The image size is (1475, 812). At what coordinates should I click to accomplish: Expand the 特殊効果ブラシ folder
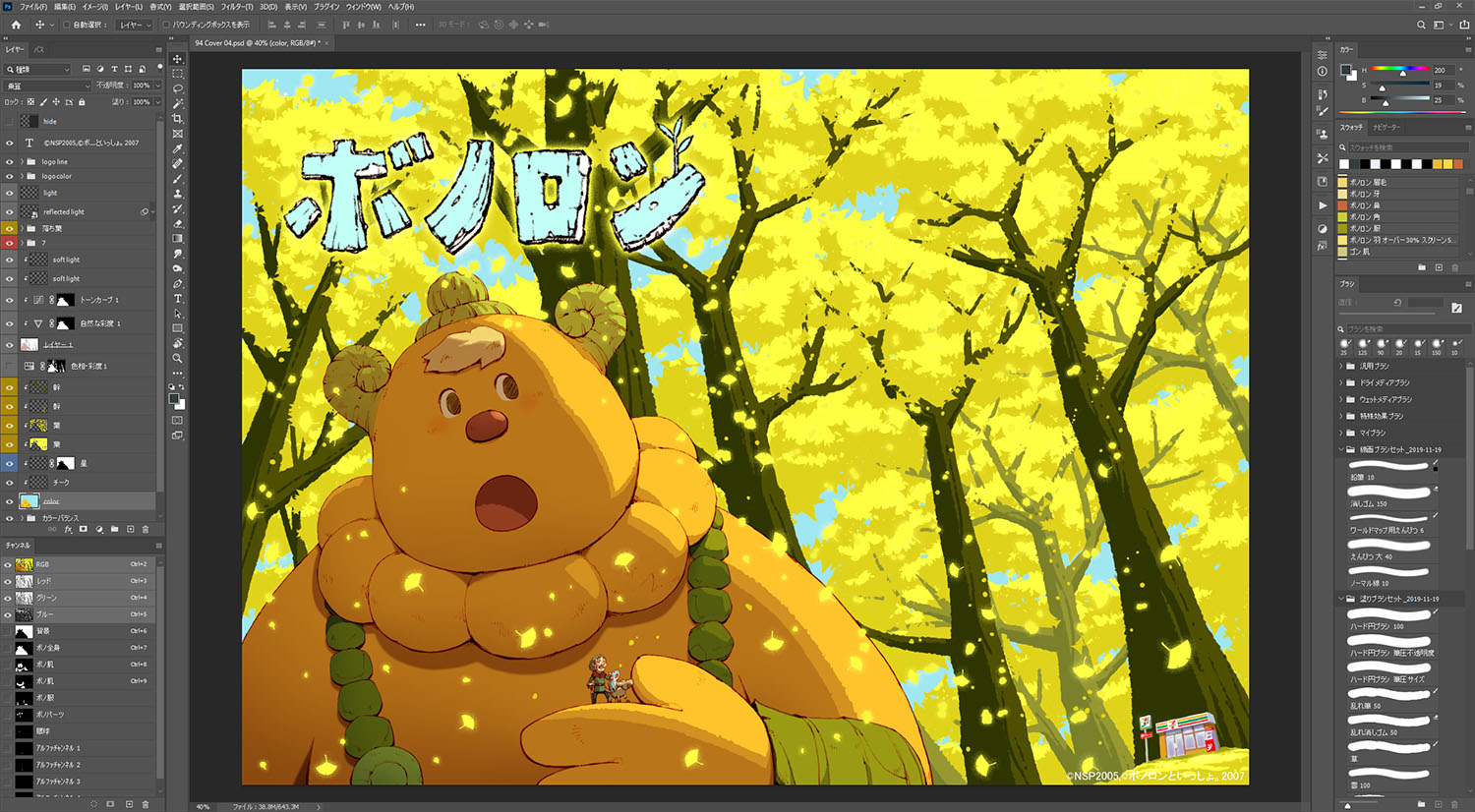[1341, 416]
